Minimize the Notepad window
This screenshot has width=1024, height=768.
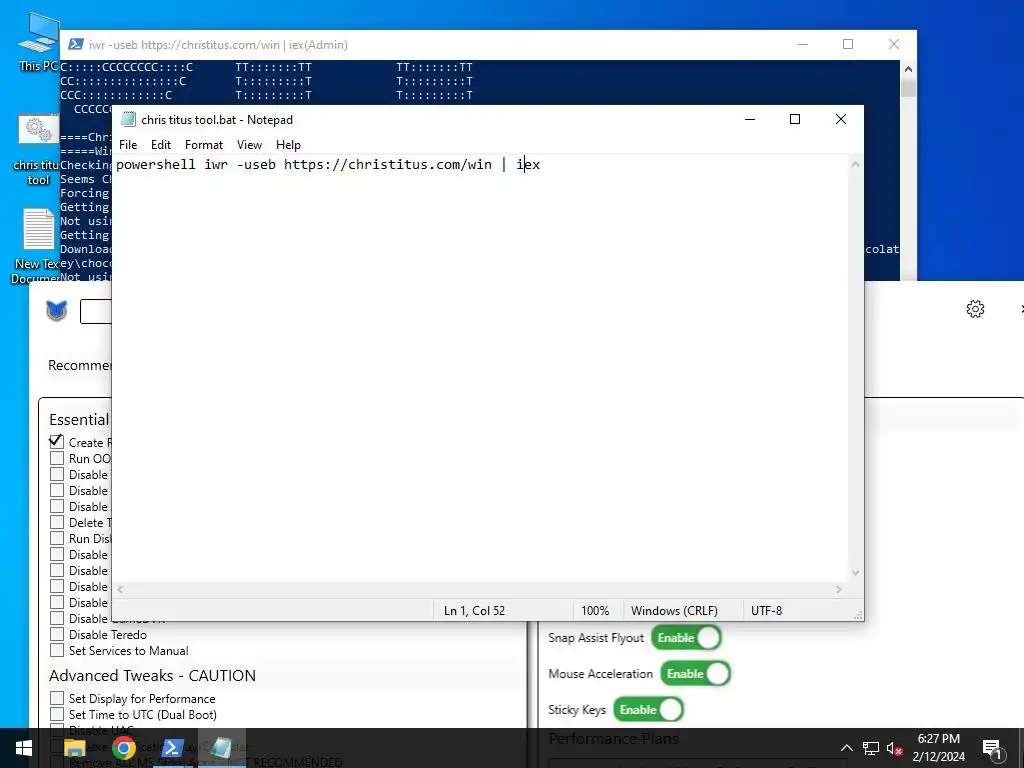(x=750, y=119)
